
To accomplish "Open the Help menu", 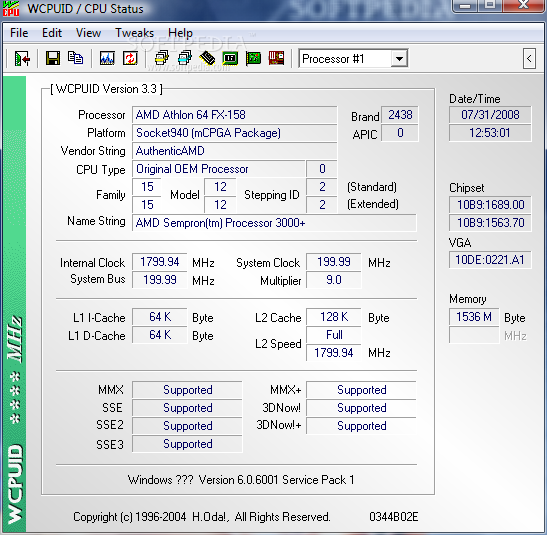I will (180, 33).
